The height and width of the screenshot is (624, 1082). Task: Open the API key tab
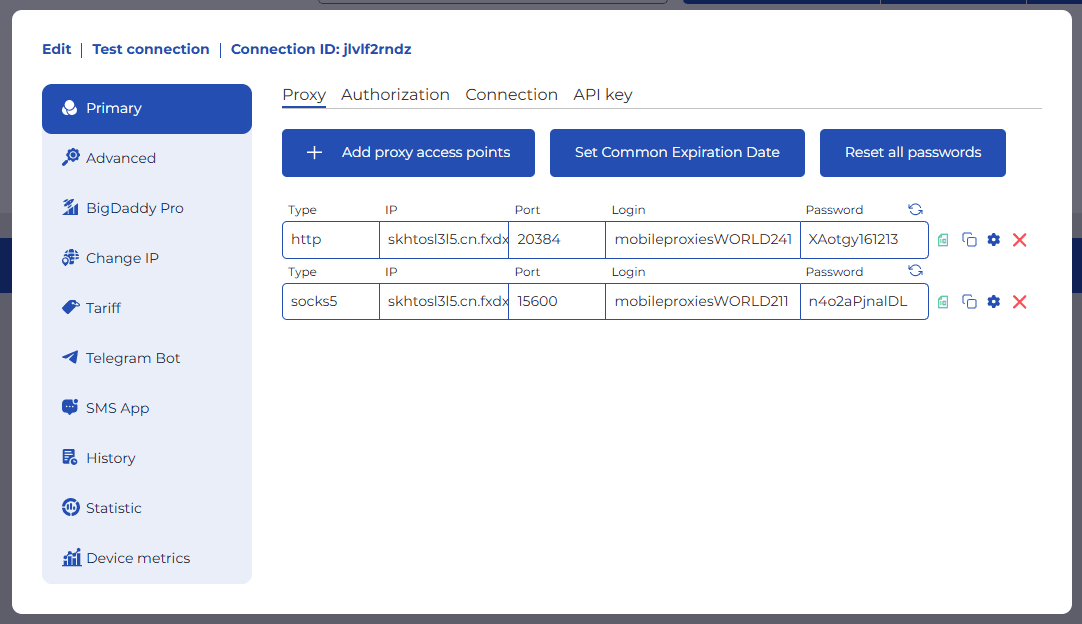(602, 95)
